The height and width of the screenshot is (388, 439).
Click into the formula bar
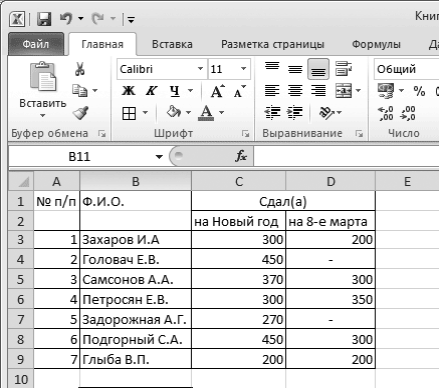[x=347, y=157]
